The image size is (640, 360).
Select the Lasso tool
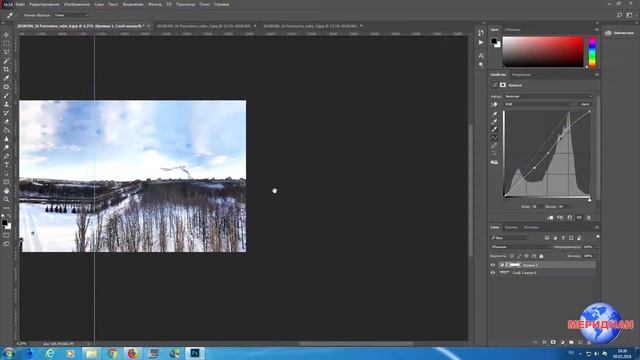click(x=6, y=52)
